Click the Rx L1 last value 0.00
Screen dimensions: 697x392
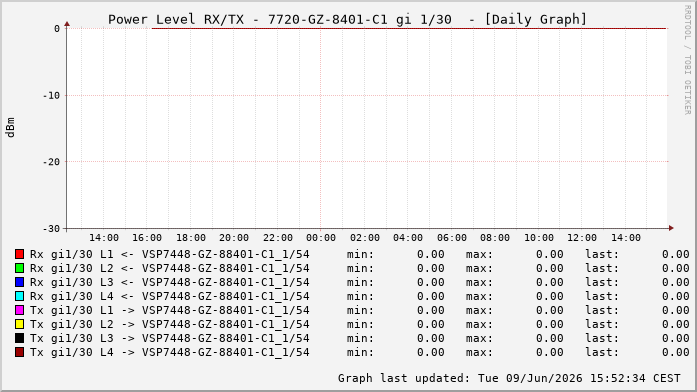(676, 254)
